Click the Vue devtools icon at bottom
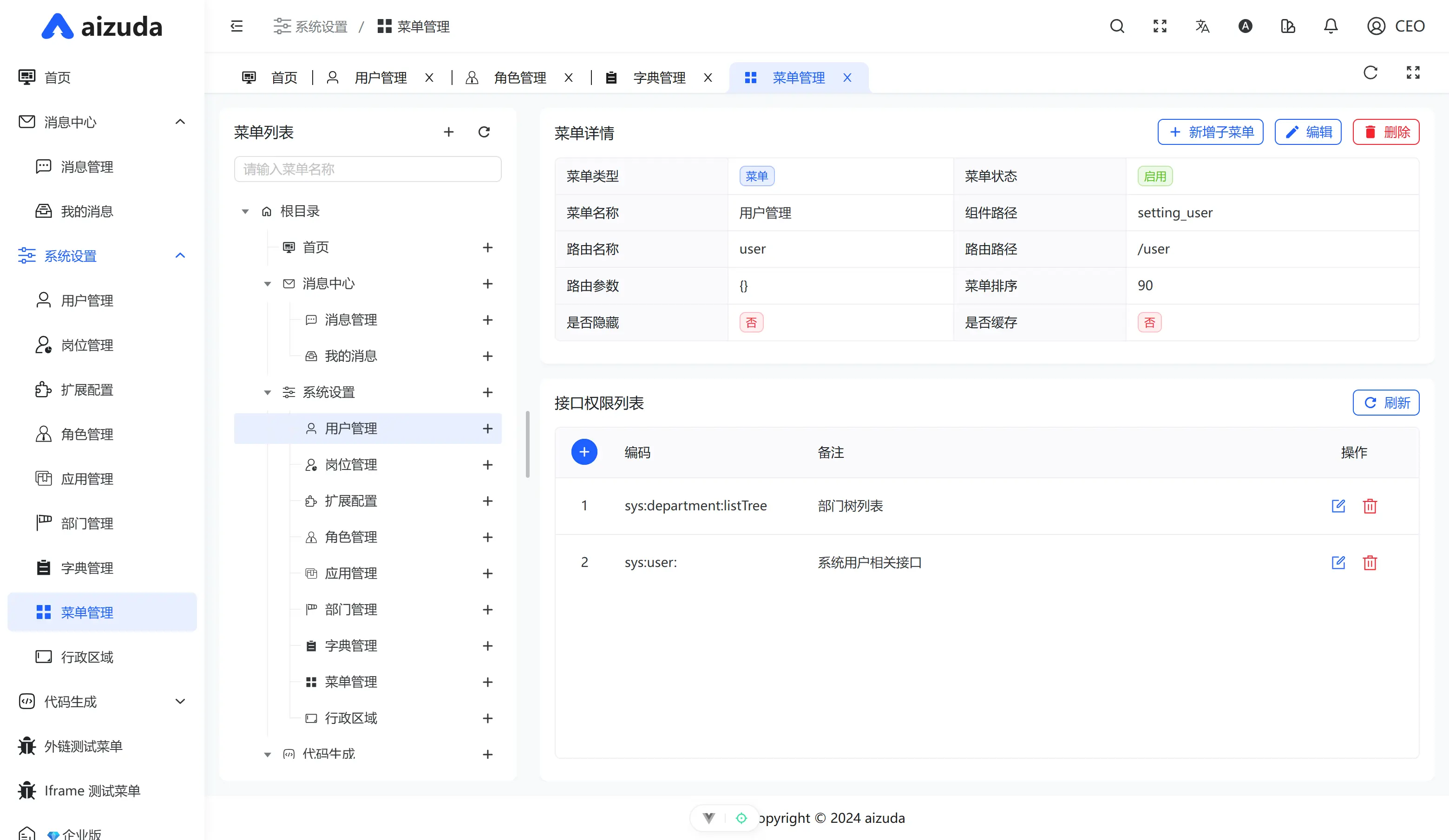Screen dimensions: 1449x840 708,818
